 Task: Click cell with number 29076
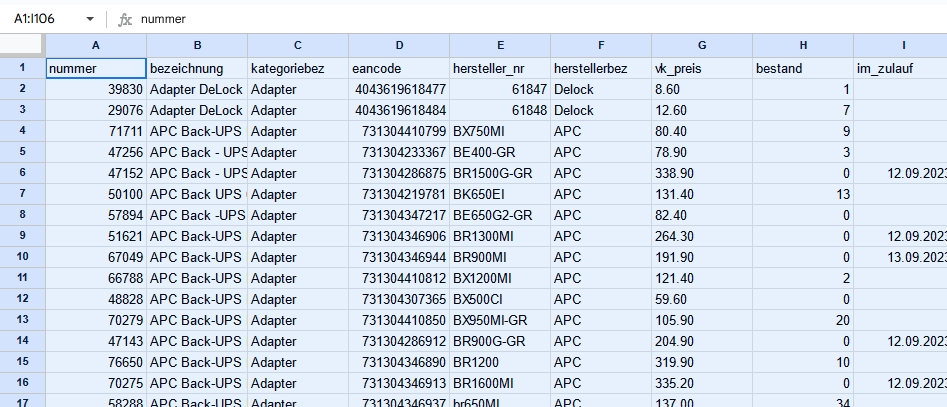(x=96, y=111)
